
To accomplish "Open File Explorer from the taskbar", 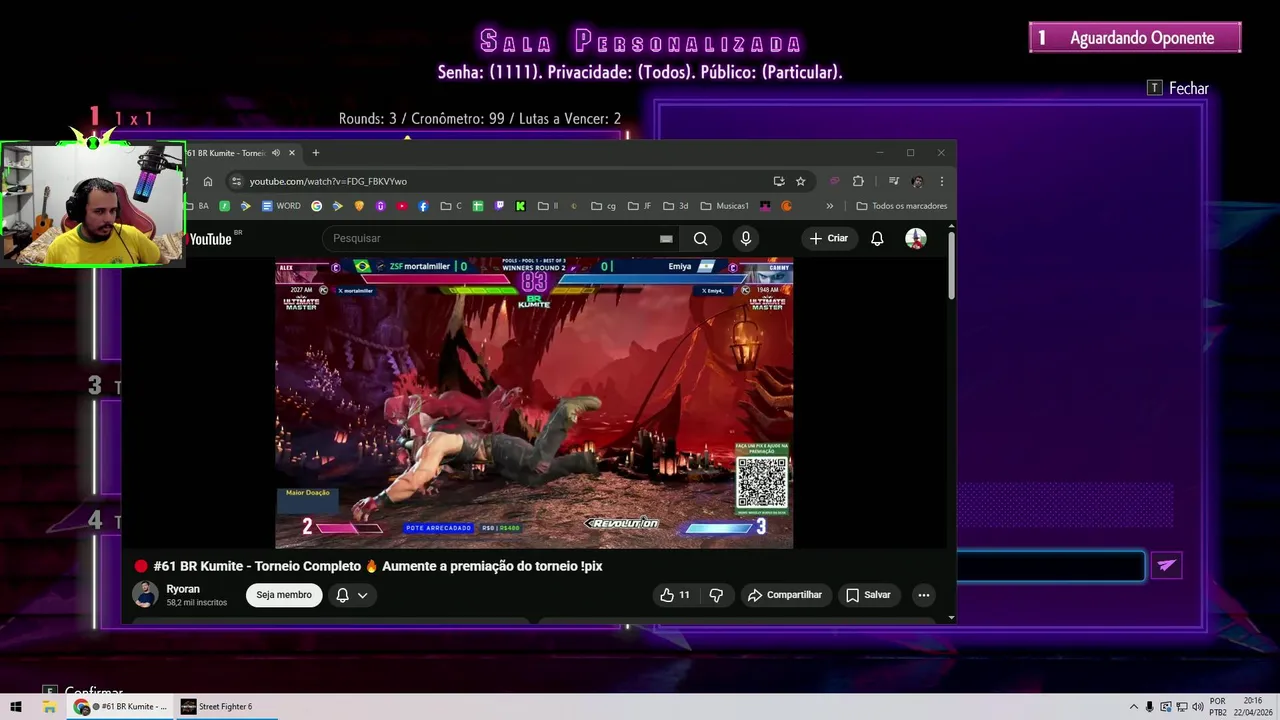I will [49, 707].
